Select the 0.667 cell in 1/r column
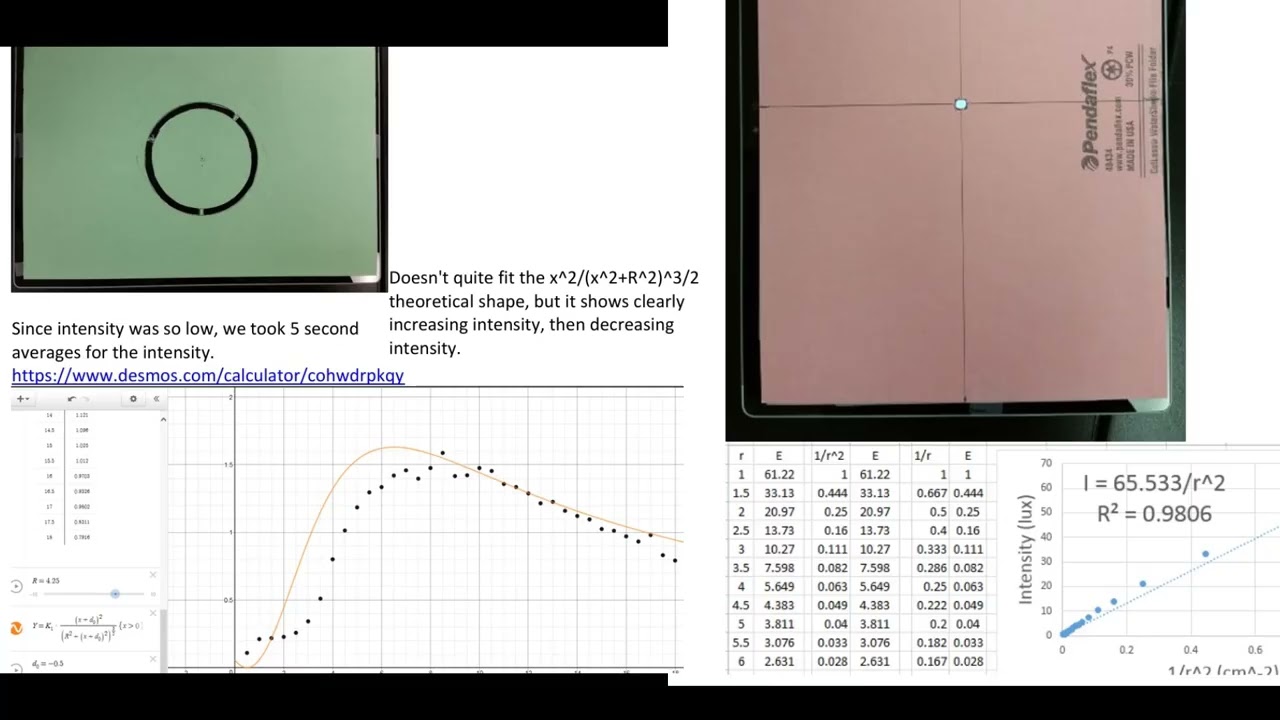 (931, 493)
